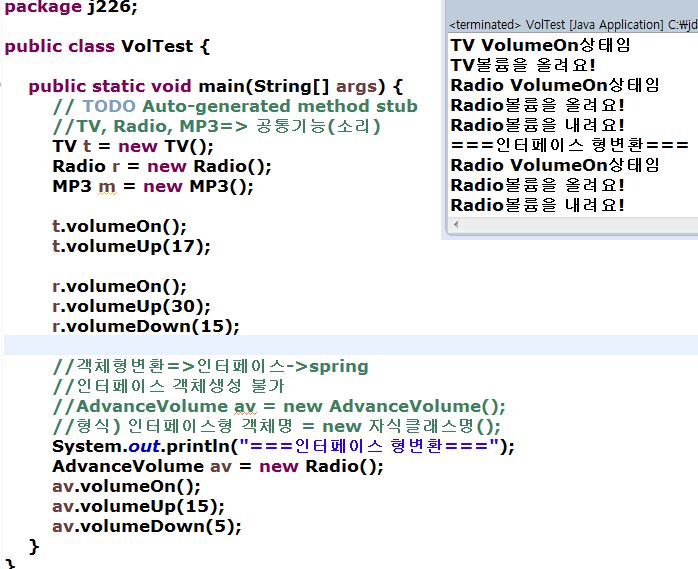This screenshot has height=569, width=698.
Task: Place cursor on 'Radio r = new Radio();'
Action: coord(162,167)
